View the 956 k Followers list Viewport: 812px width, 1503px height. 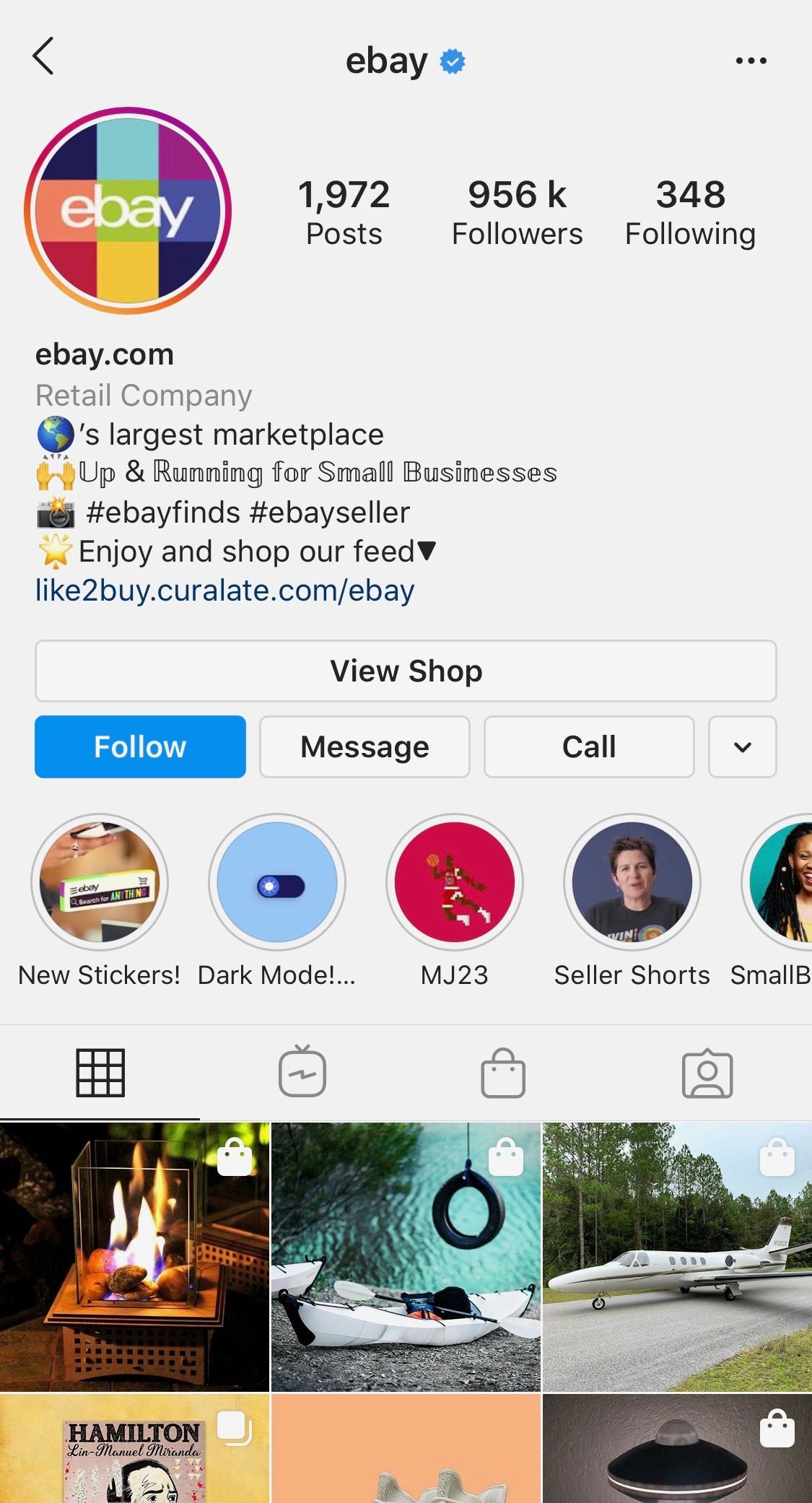click(517, 213)
